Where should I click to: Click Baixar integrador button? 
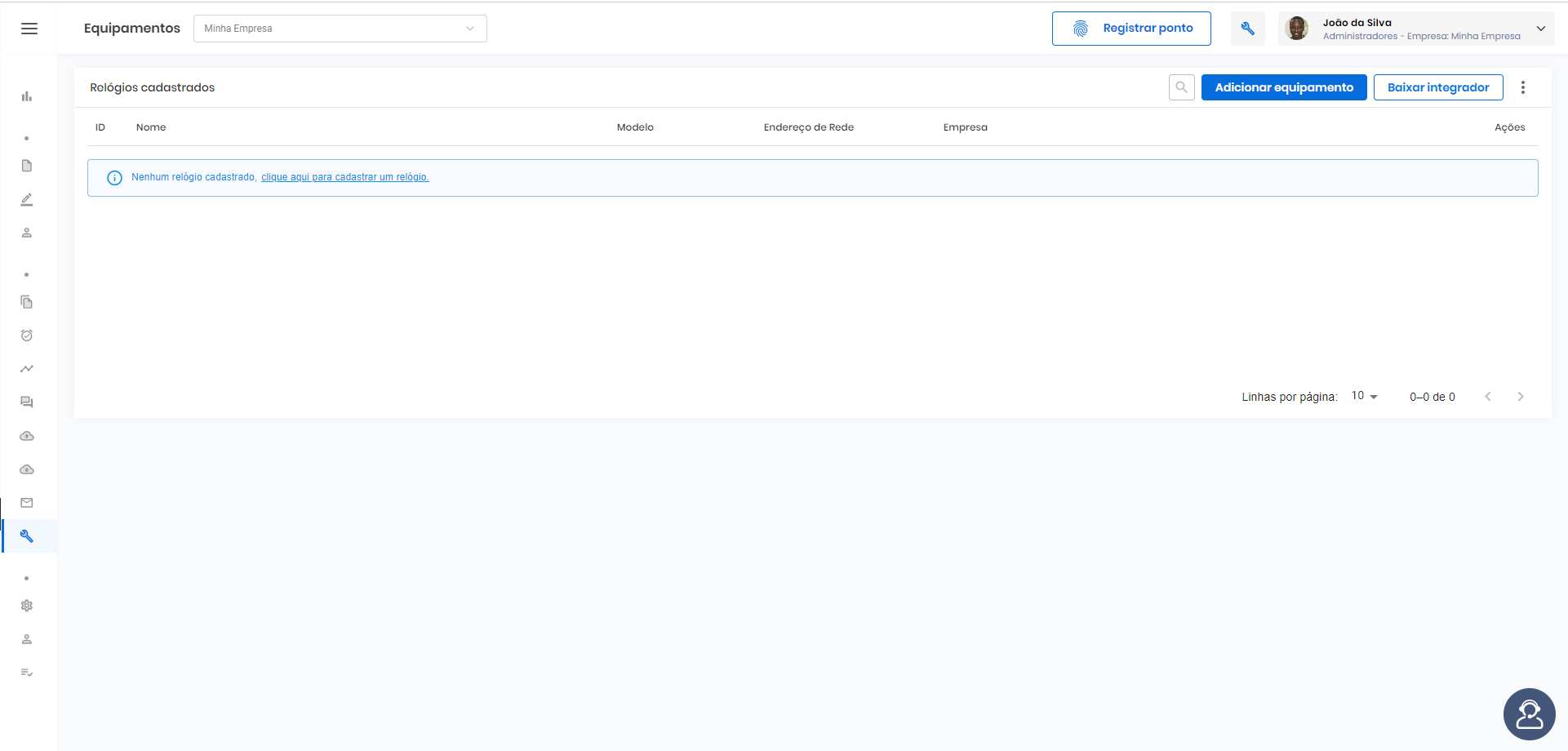pos(1438,87)
